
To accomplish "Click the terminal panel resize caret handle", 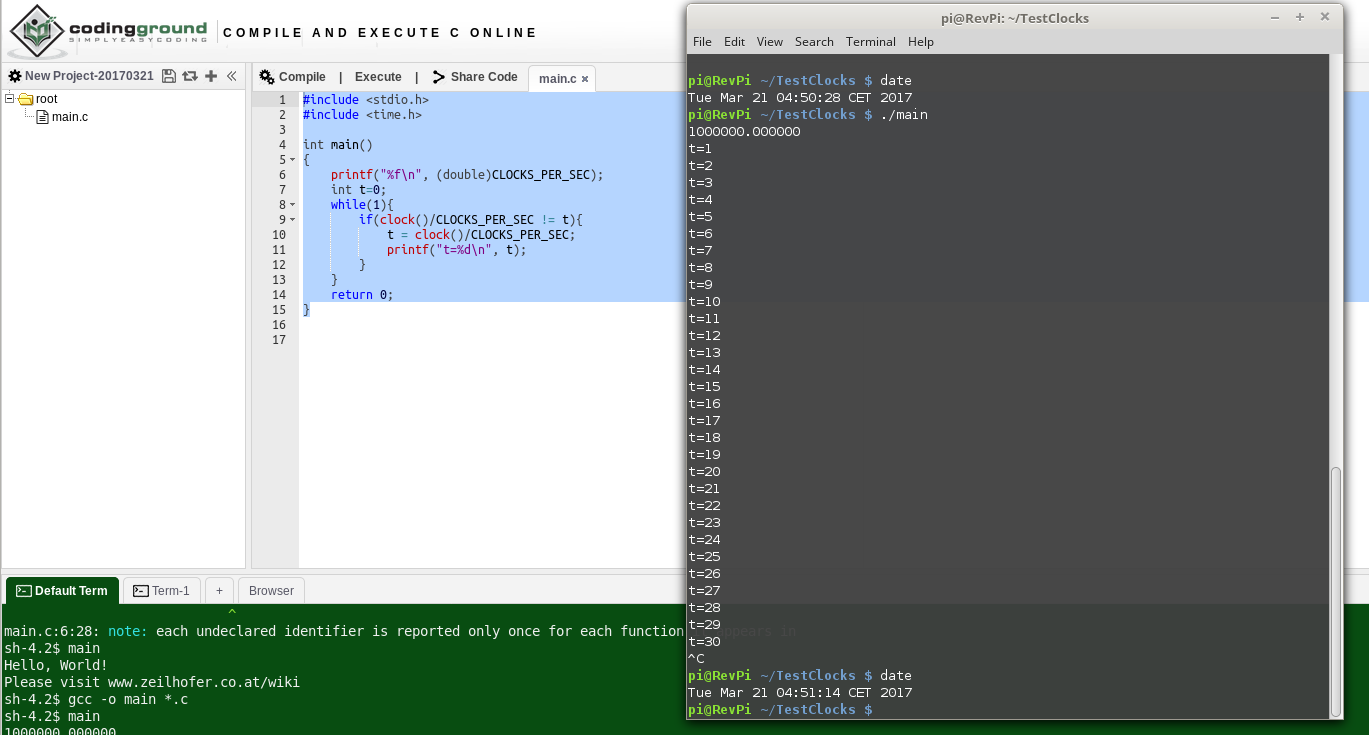I will click(x=232, y=611).
